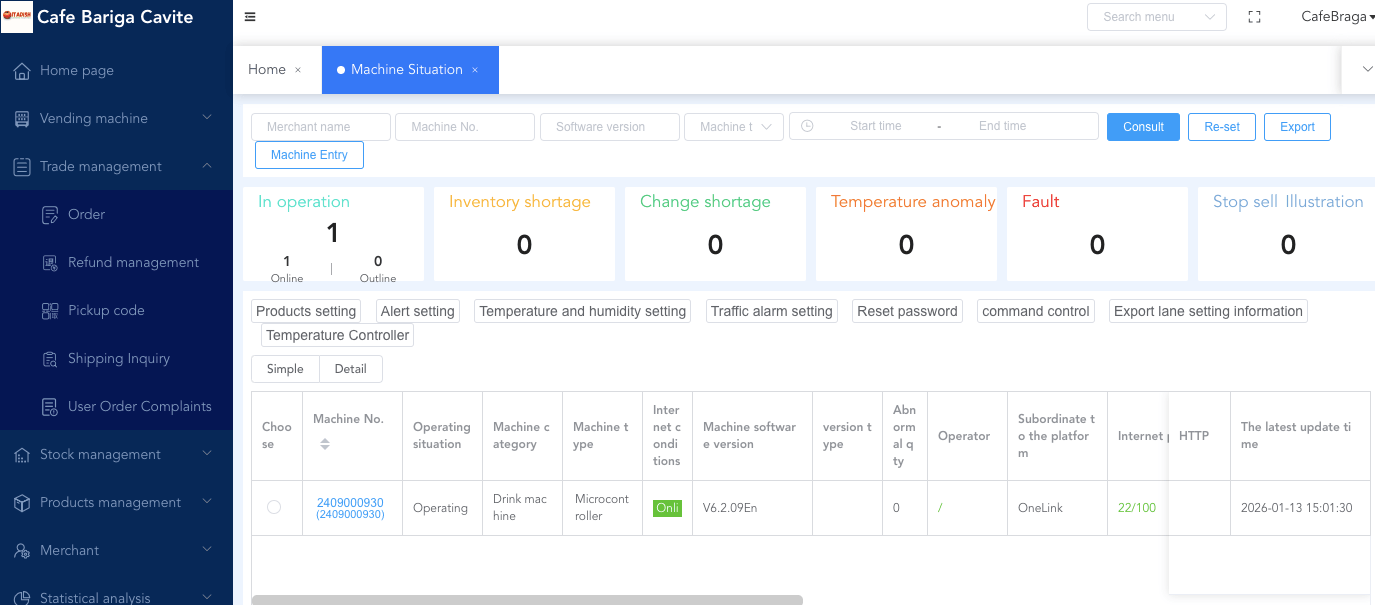This screenshot has height=605, width=1375.
Task: Open the Search menu dropdown
Action: click(x=1156, y=17)
